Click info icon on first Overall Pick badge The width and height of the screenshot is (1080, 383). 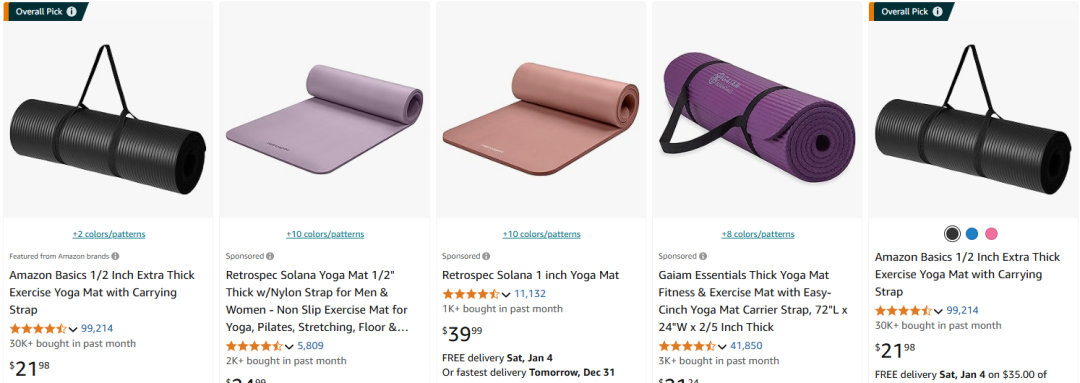click(x=72, y=12)
